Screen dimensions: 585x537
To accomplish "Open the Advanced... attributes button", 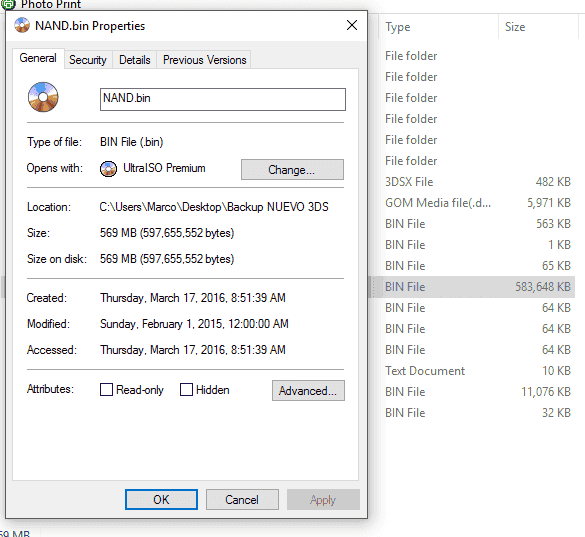I will [308, 391].
